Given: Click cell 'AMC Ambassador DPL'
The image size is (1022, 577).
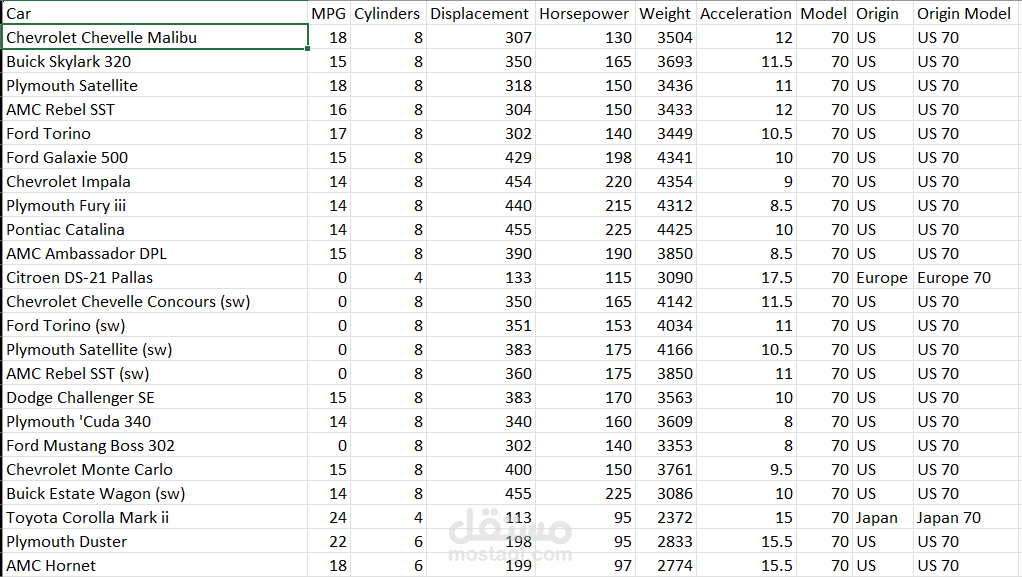Looking at the screenshot, I should tap(155, 254).
